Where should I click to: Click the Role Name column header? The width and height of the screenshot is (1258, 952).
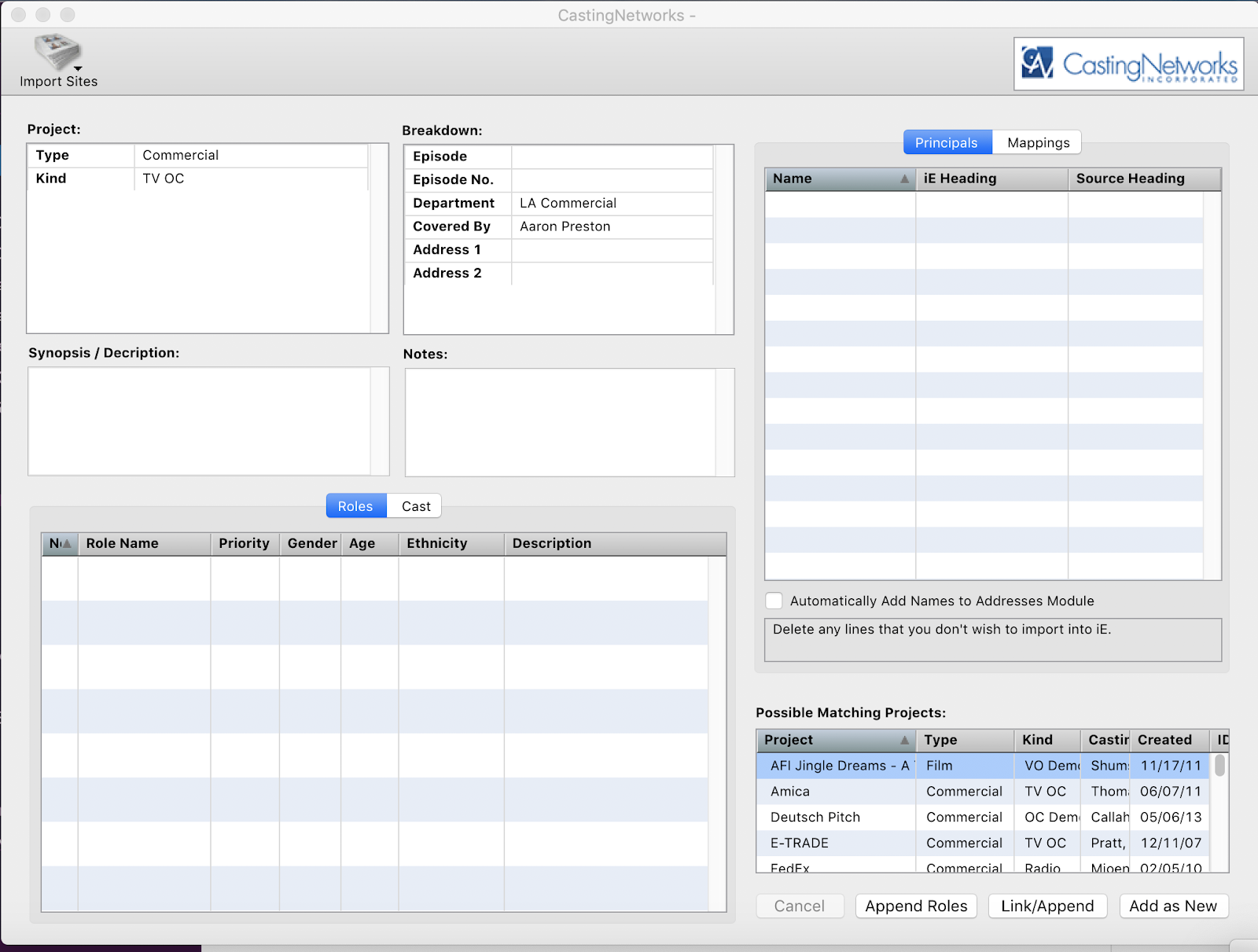[143, 543]
